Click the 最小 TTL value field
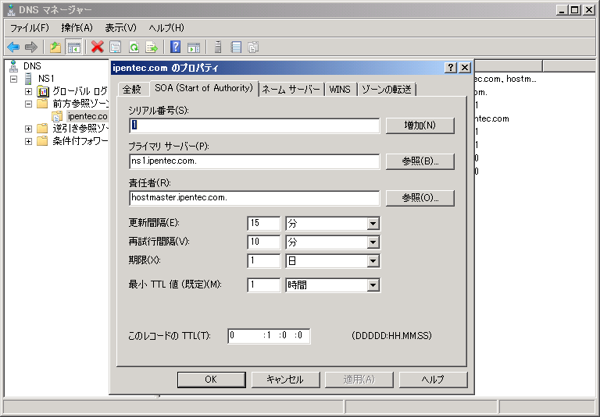The width and height of the screenshot is (600, 417). [x=264, y=285]
